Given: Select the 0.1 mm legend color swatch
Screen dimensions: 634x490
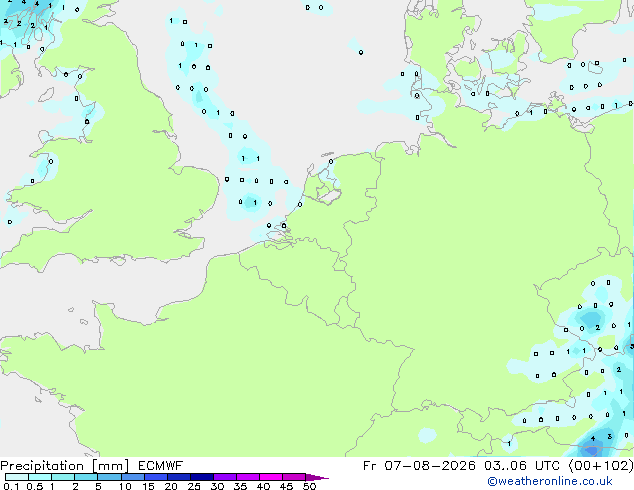Looking at the screenshot, I should click(17, 477).
